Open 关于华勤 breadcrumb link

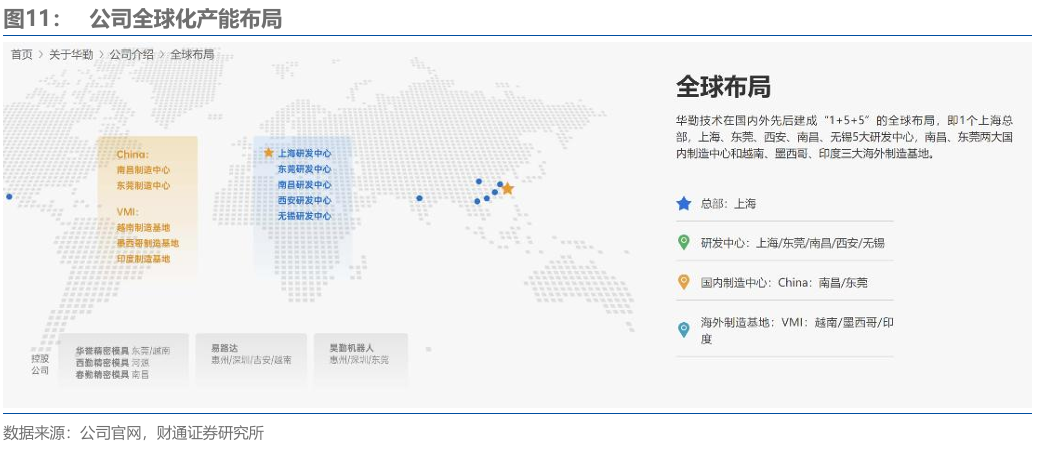coord(71,55)
